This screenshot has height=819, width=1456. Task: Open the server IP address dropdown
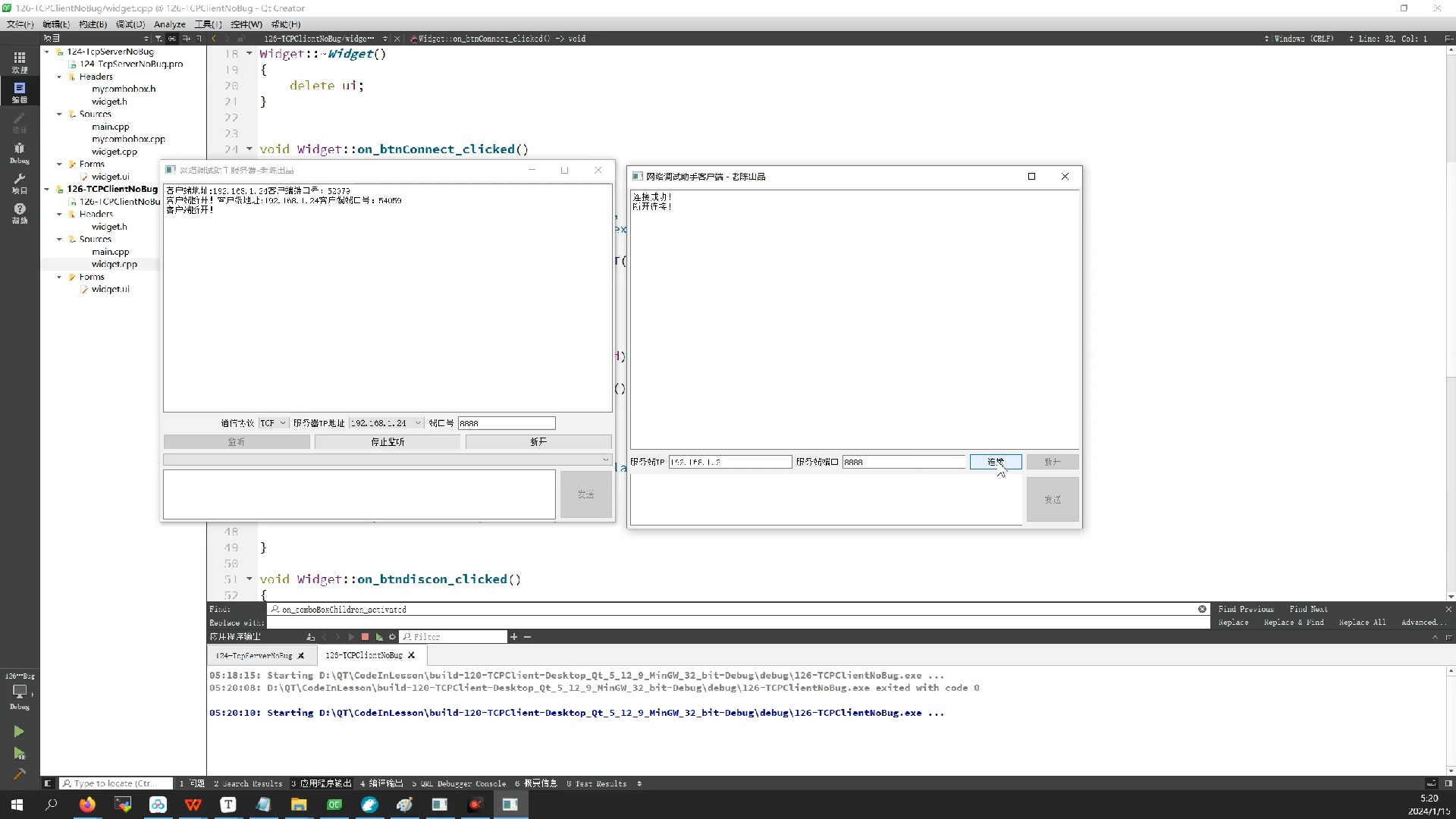point(386,423)
